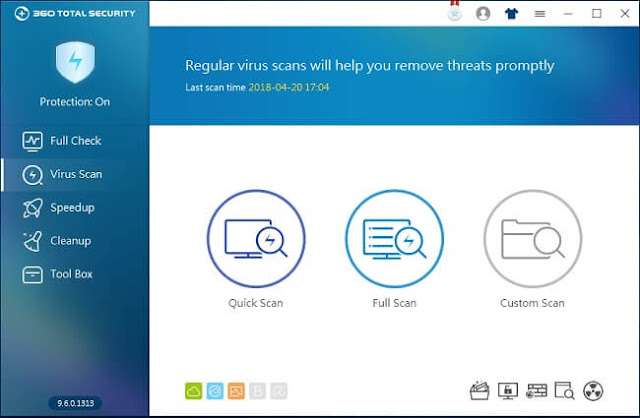
Task: Click the radiation-symbol tool icon
Action: (x=593, y=391)
